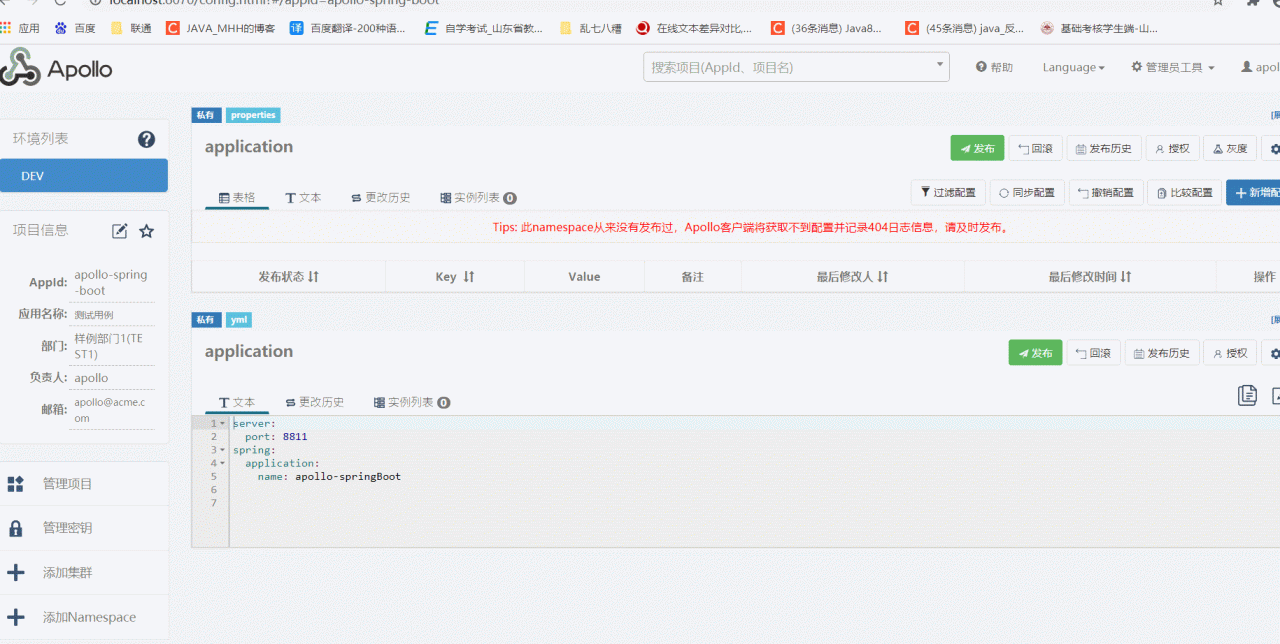Open JAVA_MHH的博客 bookmark
Screen dimensions: 1280x644
220,28
